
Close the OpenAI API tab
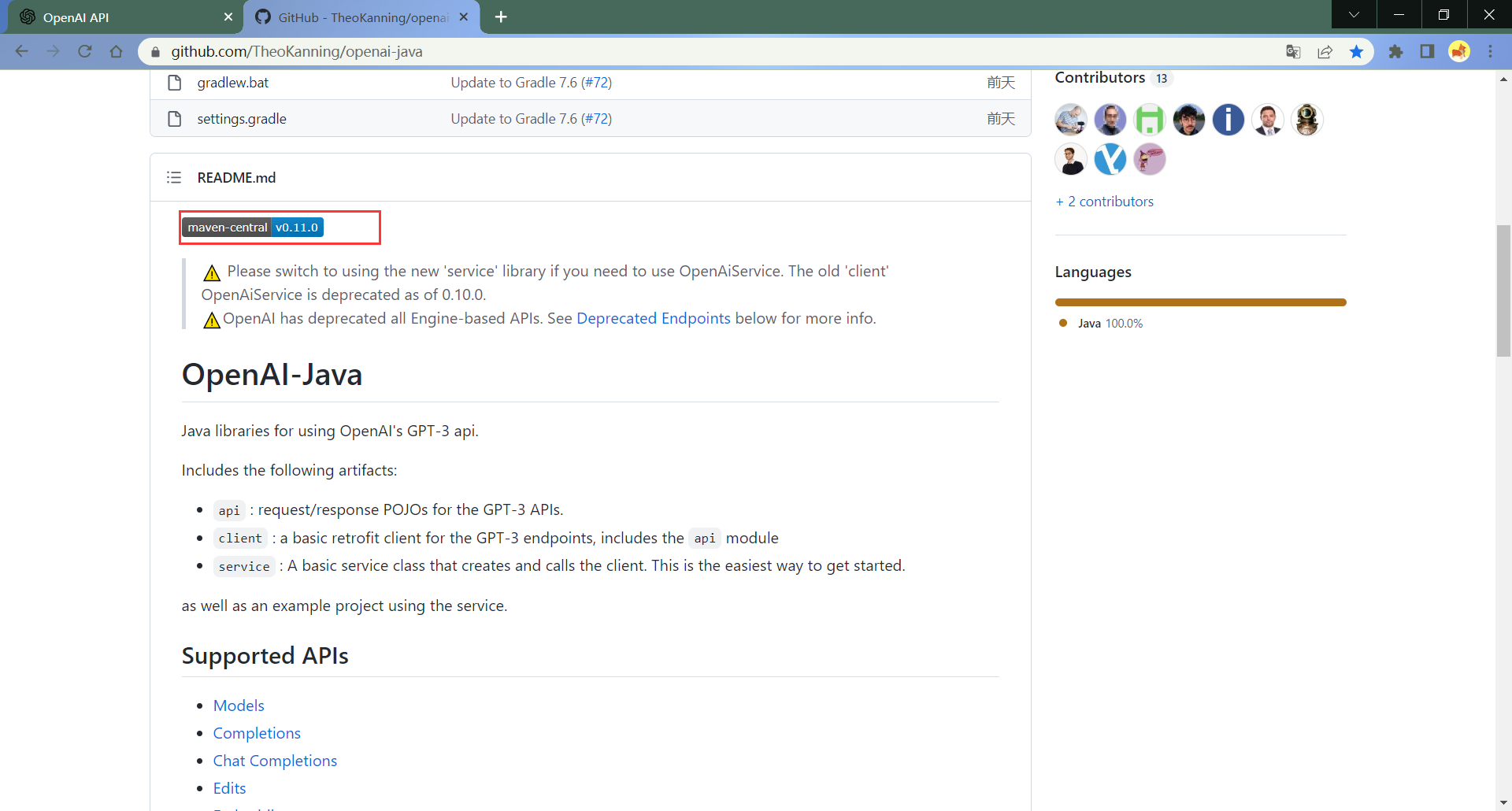click(228, 17)
